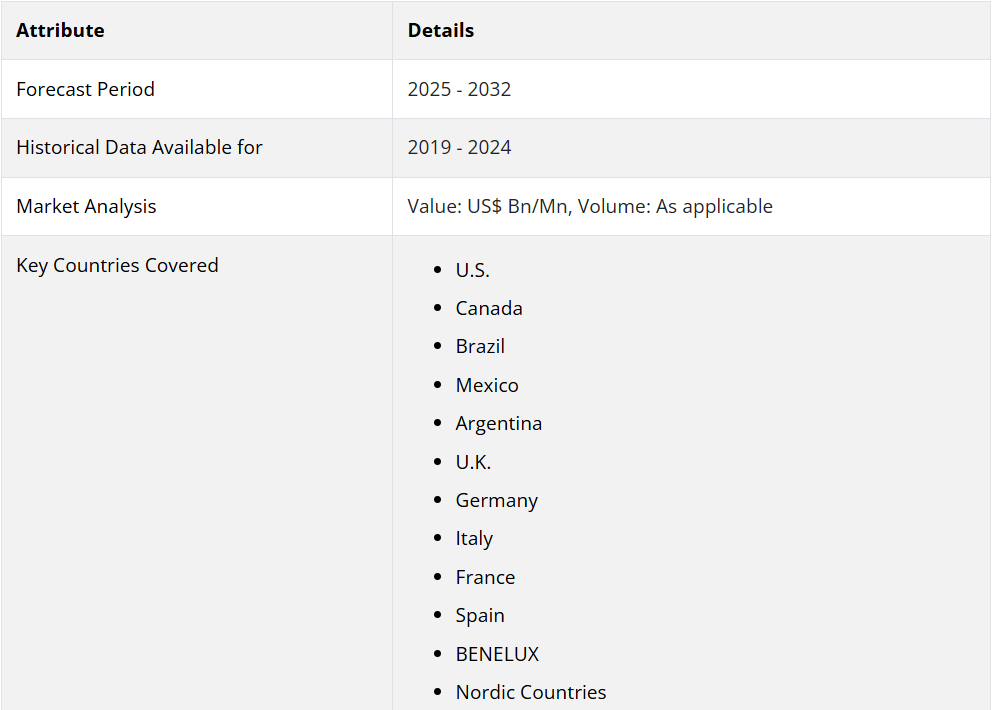Select Mexico list item
This screenshot has width=992, height=710.
tap(487, 385)
